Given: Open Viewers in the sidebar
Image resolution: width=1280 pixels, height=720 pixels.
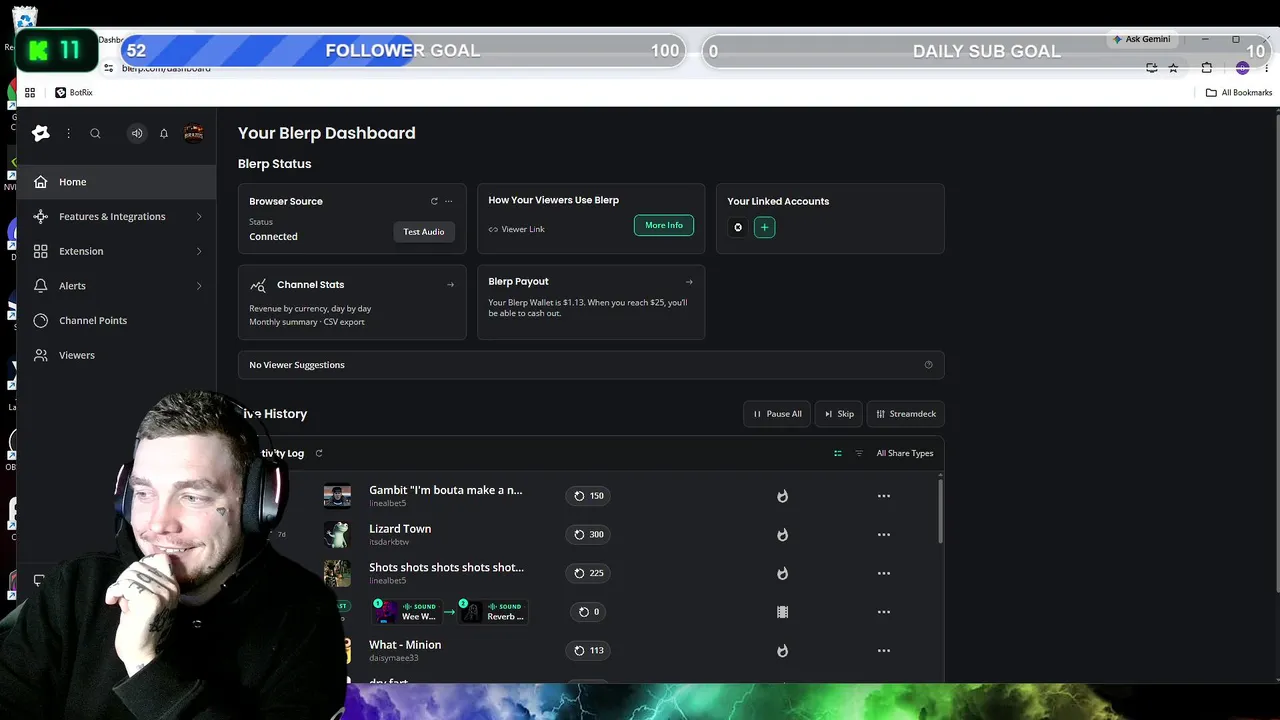Looking at the screenshot, I should 116,355.
